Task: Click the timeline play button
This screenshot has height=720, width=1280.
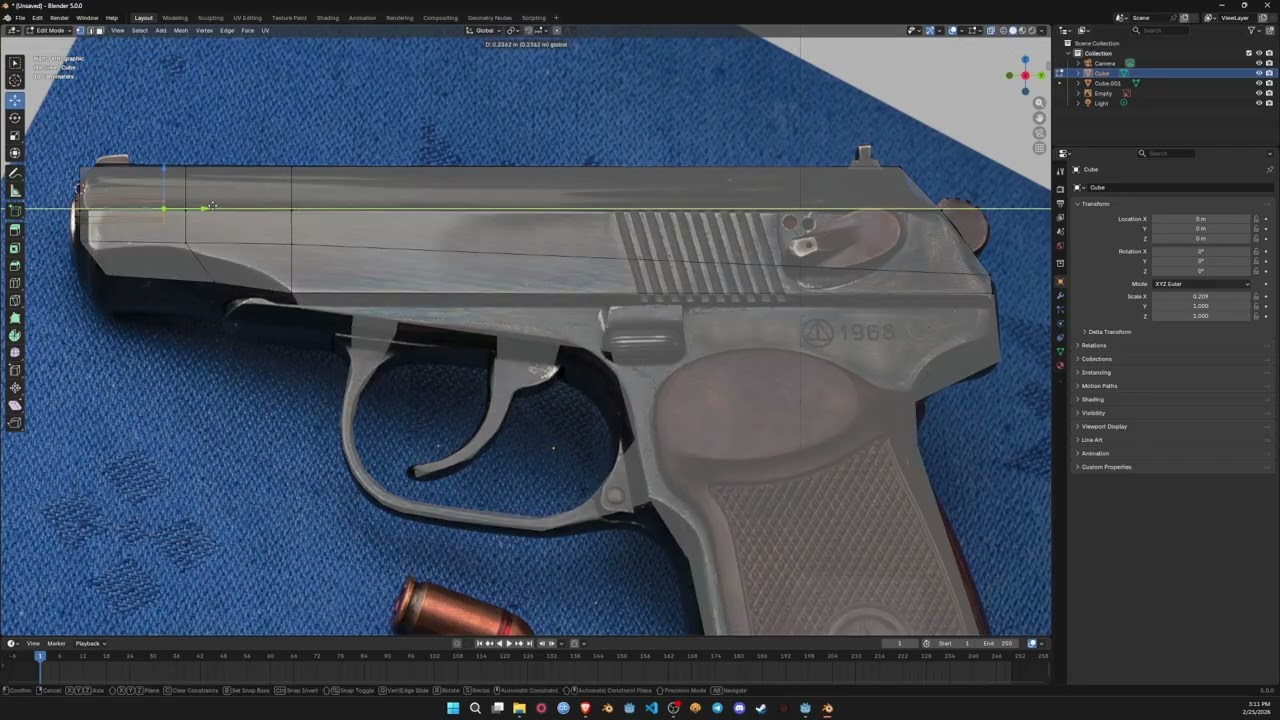Action: pyautogui.click(x=509, y=643)
